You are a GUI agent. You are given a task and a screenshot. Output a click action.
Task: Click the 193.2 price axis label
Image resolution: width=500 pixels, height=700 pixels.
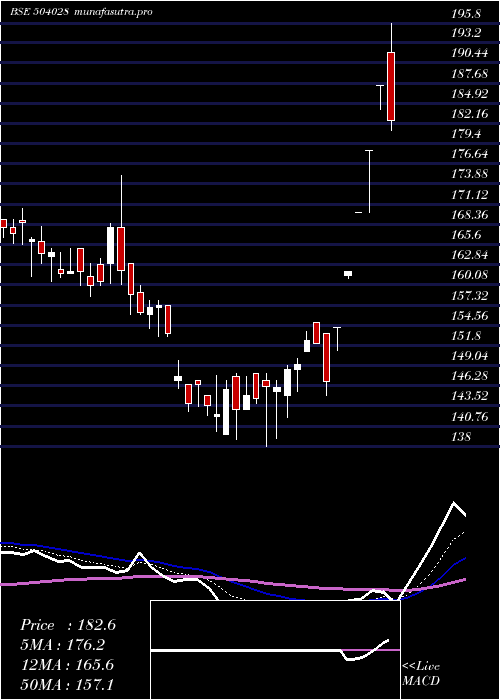[466, 33]
